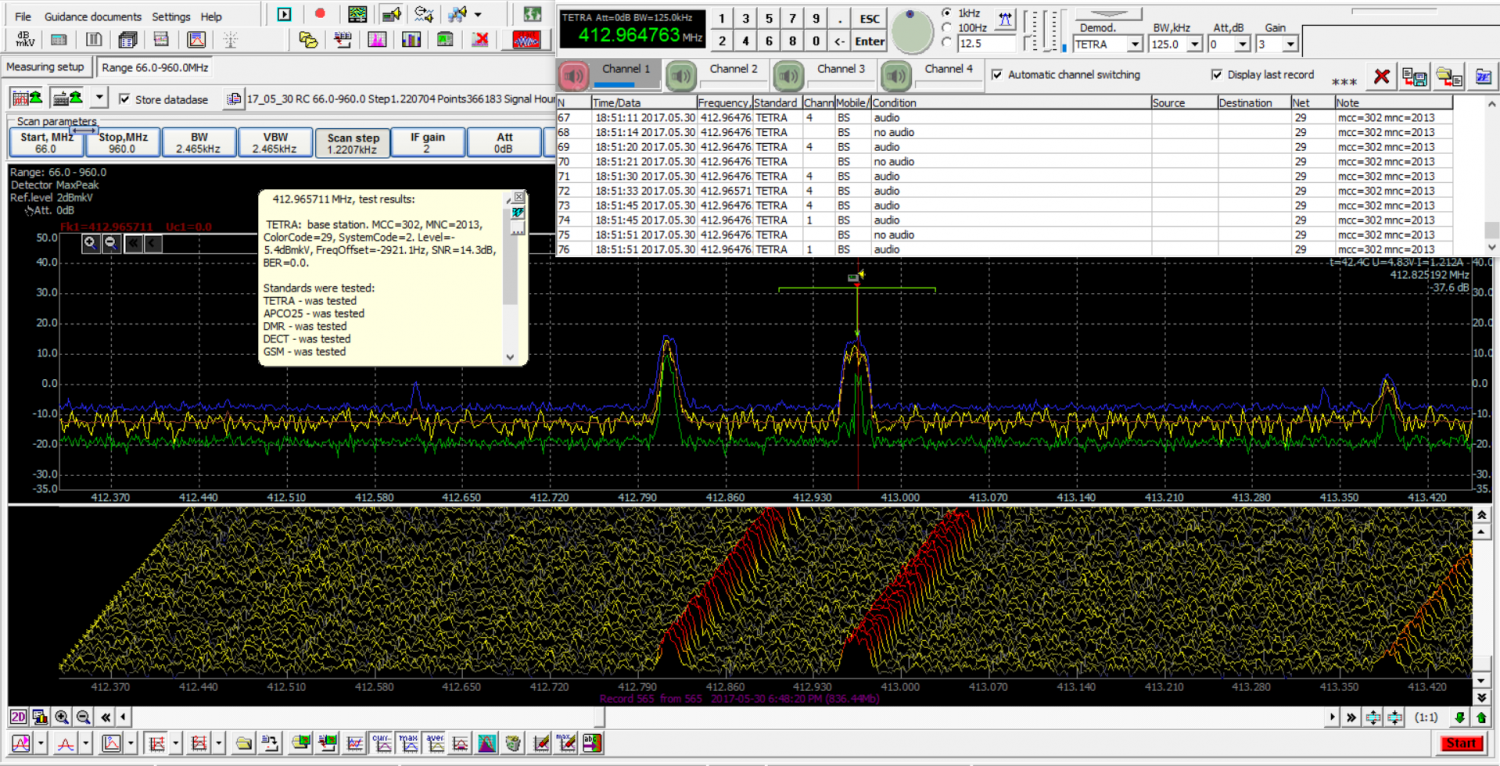This screenshot has width=1500, height=766.
Task: Mute Channel 1 red speaker icon
Action: 574,75
